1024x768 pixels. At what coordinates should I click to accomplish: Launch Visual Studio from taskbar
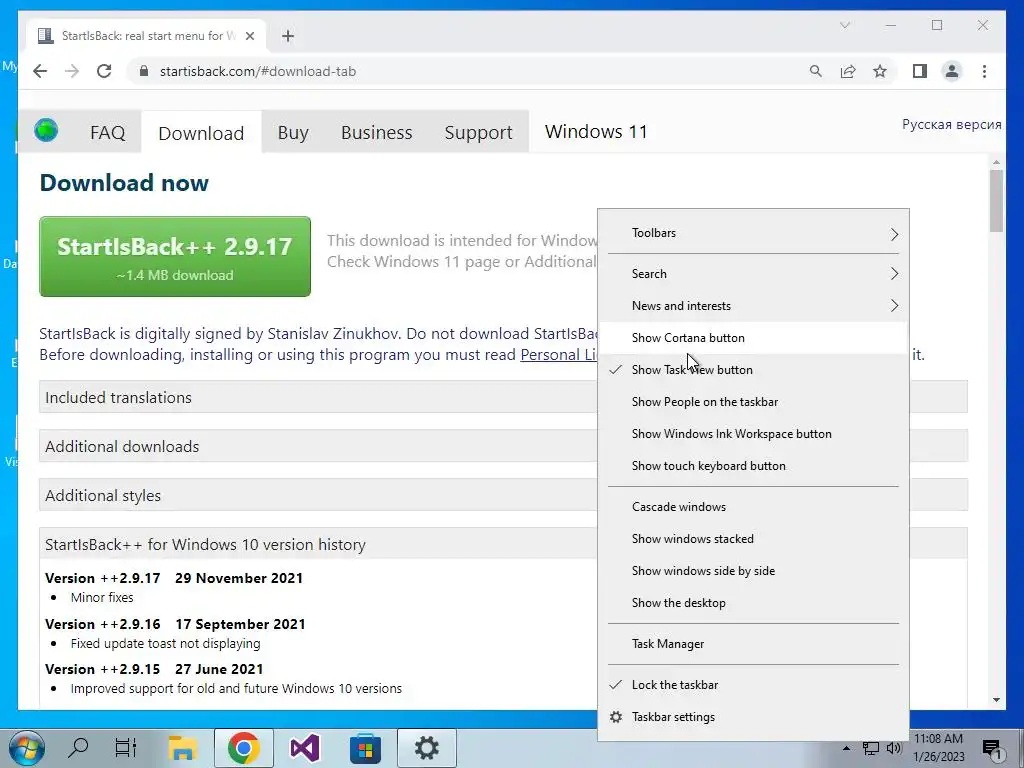[304, 748]
